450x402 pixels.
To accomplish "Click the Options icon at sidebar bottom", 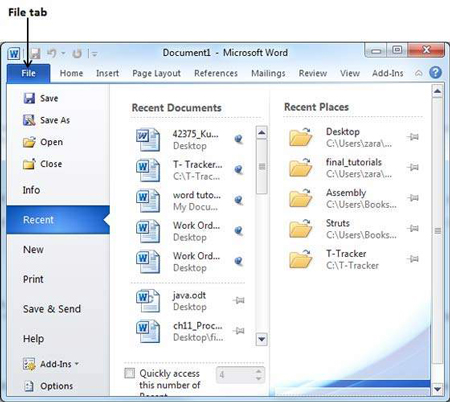I will tap(29, 386).
